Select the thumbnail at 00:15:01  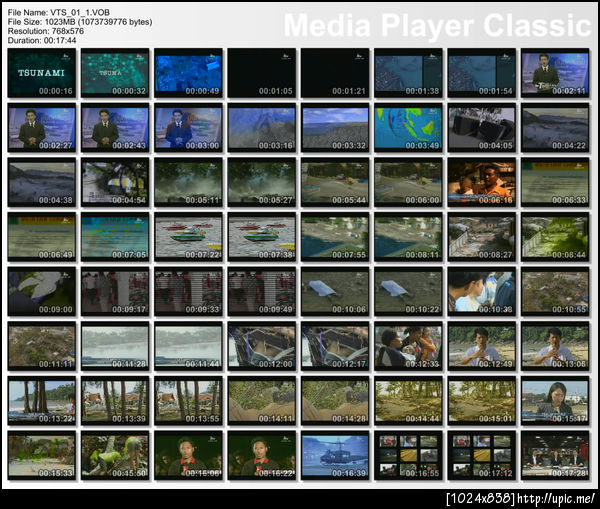point(482,401)
